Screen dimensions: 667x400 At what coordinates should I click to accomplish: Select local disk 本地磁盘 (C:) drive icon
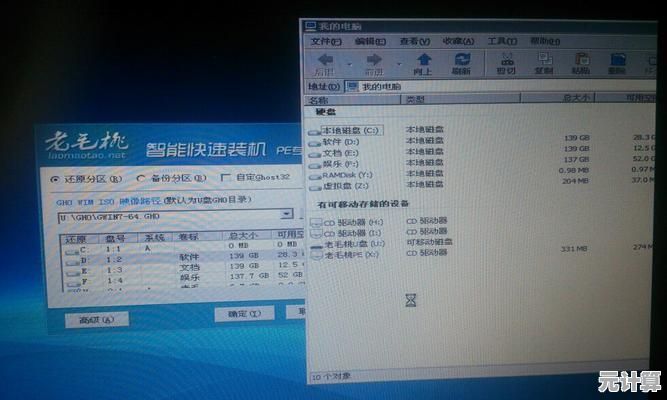tap(315, 132)
